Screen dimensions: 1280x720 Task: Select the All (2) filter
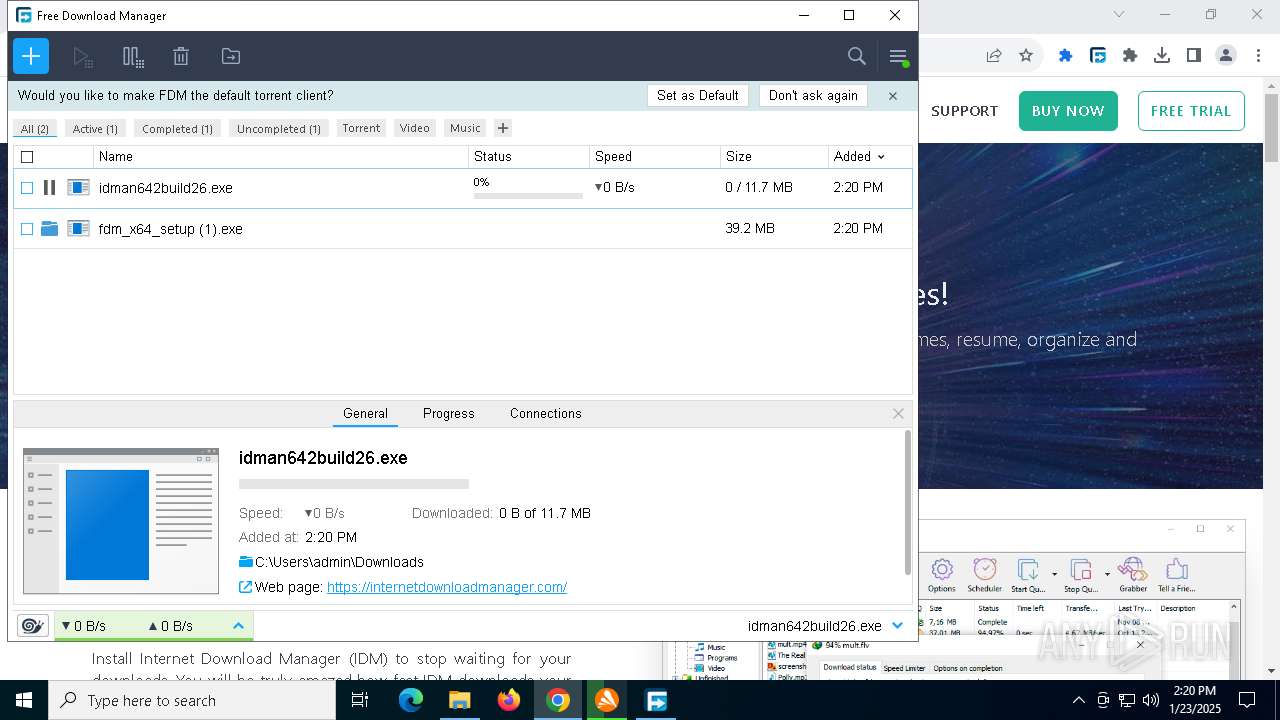click(x=35, y=128)
